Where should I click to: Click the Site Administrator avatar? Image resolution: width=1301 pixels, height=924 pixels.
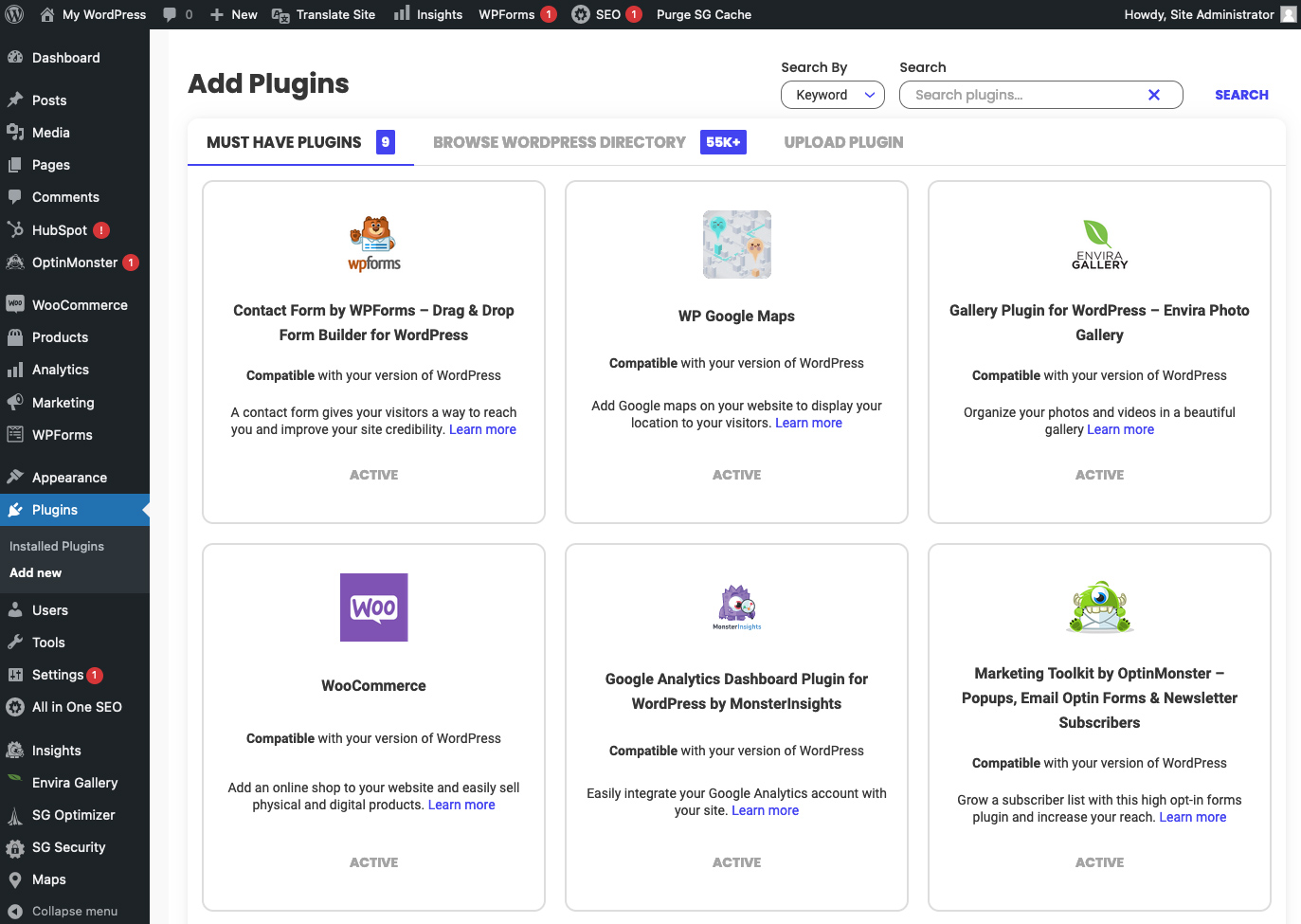[x=1289, y=14]
